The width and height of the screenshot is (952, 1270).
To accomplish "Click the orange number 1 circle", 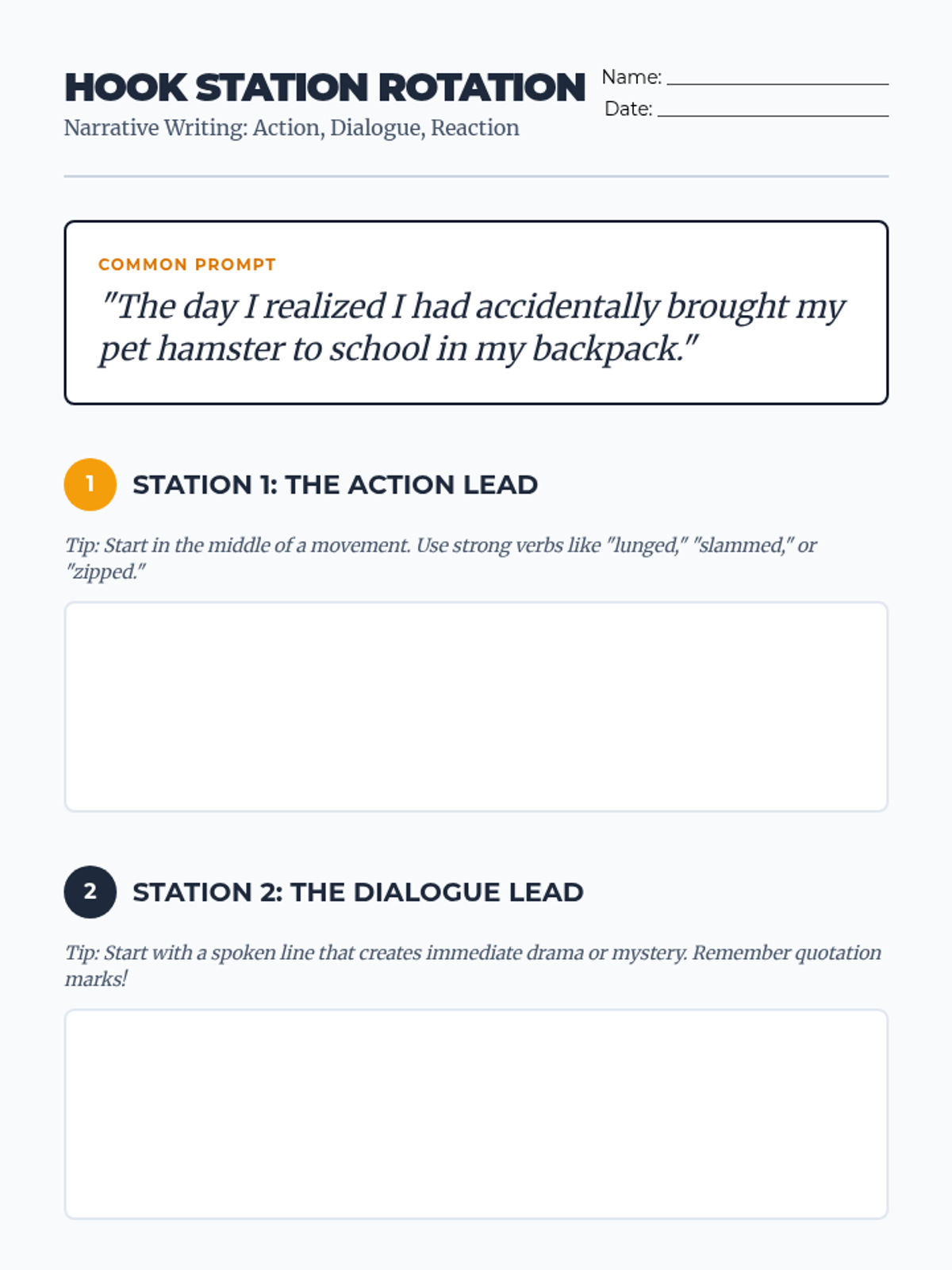I will coord(90,484).
